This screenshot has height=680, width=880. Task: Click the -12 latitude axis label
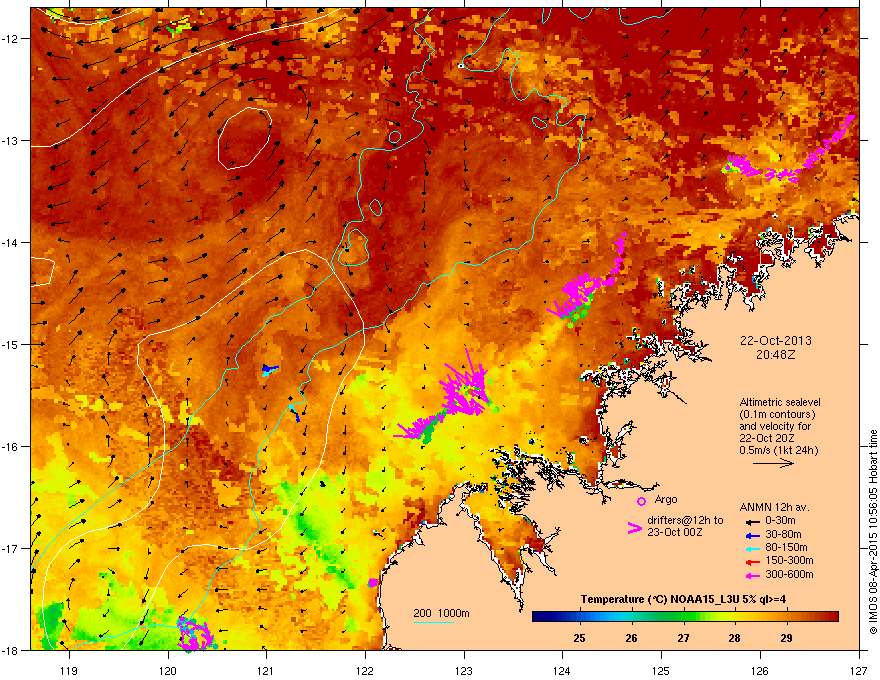pos(10,39)
